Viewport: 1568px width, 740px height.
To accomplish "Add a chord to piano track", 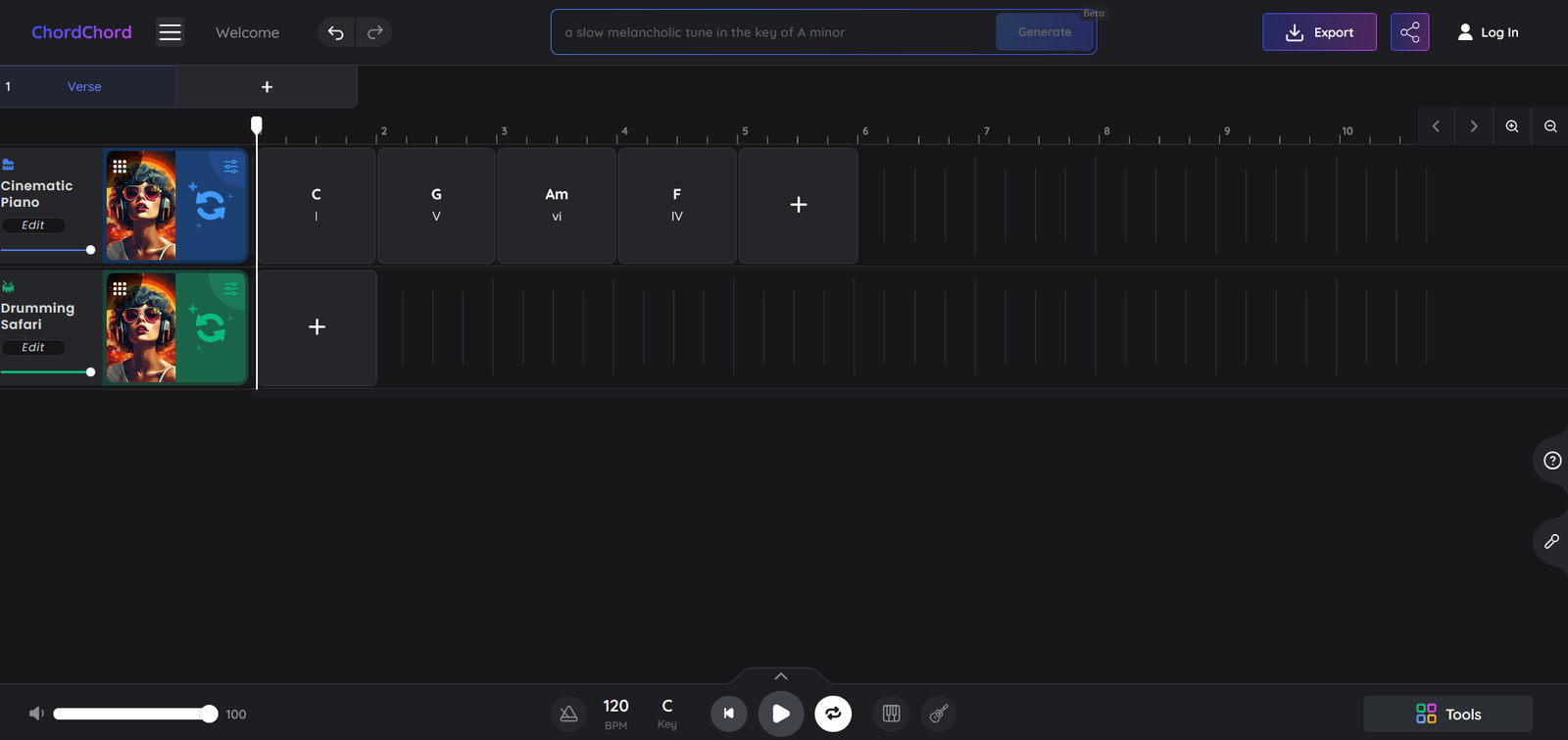I will coord(799,205).
